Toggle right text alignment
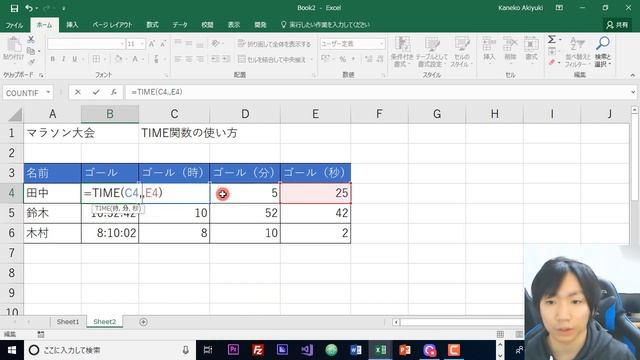The height and width of the screenshot is (360, 640). coord(200,59)
